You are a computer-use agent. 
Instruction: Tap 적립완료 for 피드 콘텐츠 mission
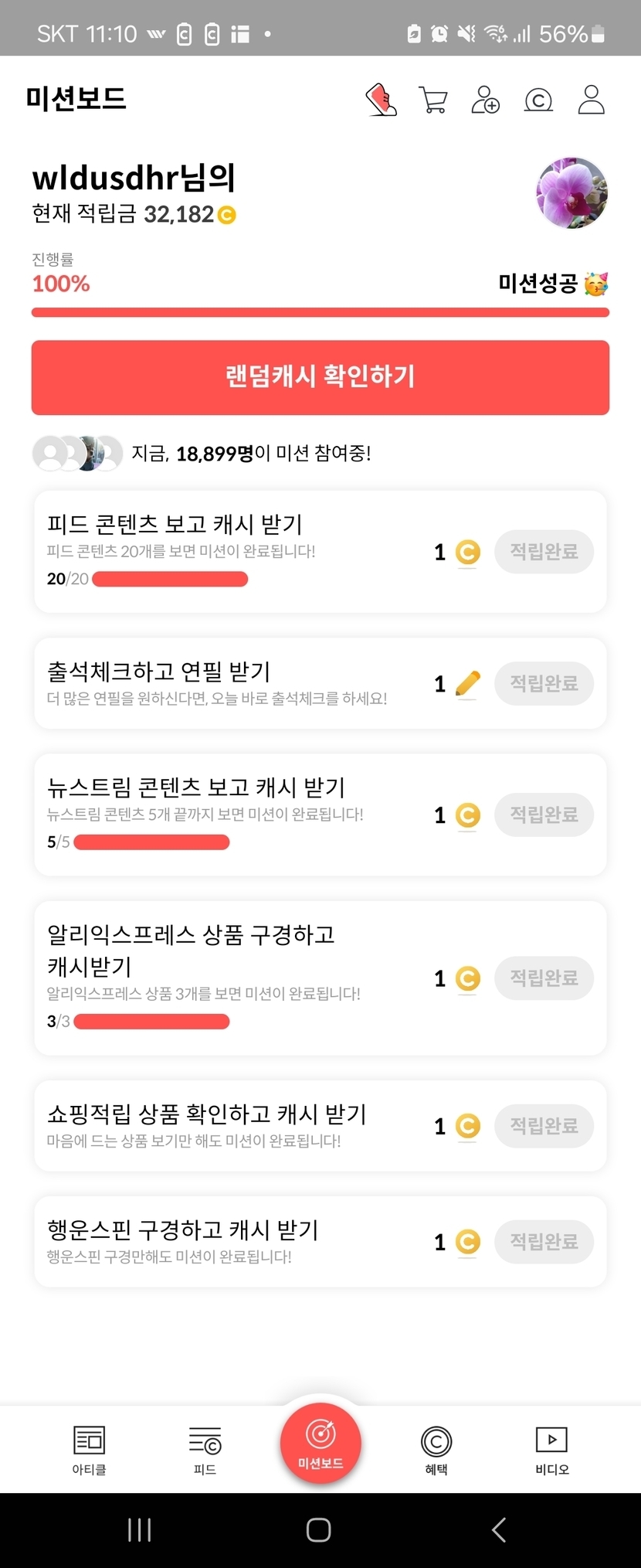[x=544, y=552]
